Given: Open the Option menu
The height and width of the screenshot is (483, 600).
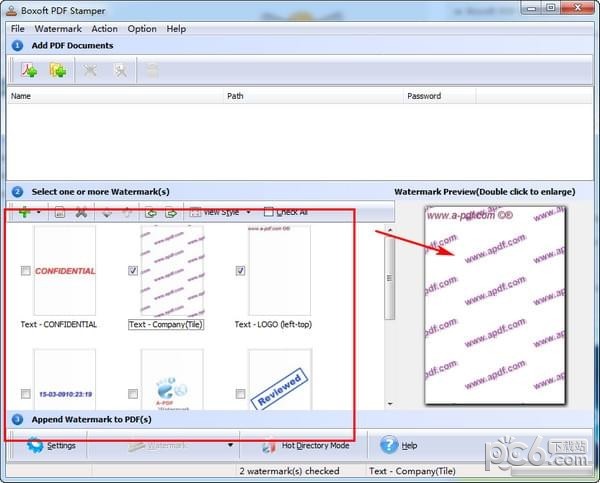Looking at the screenshot, I should click(x=142, y=29).
